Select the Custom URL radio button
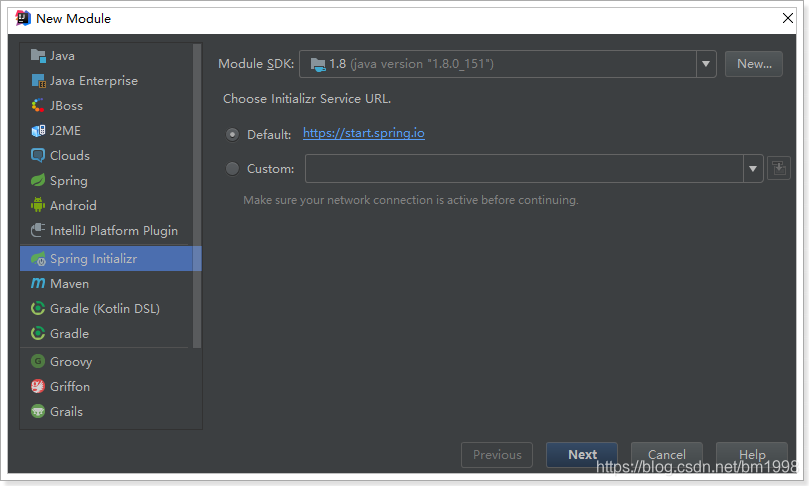Image resolution: width=809 pixels, height=486 pixels. pyautogui.click(x=232, y=169)
